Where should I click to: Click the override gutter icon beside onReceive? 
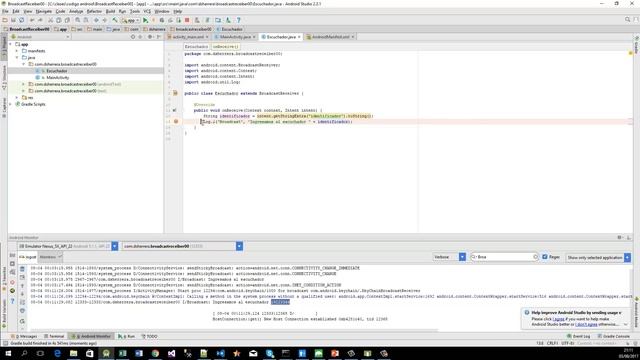point(174,110)
